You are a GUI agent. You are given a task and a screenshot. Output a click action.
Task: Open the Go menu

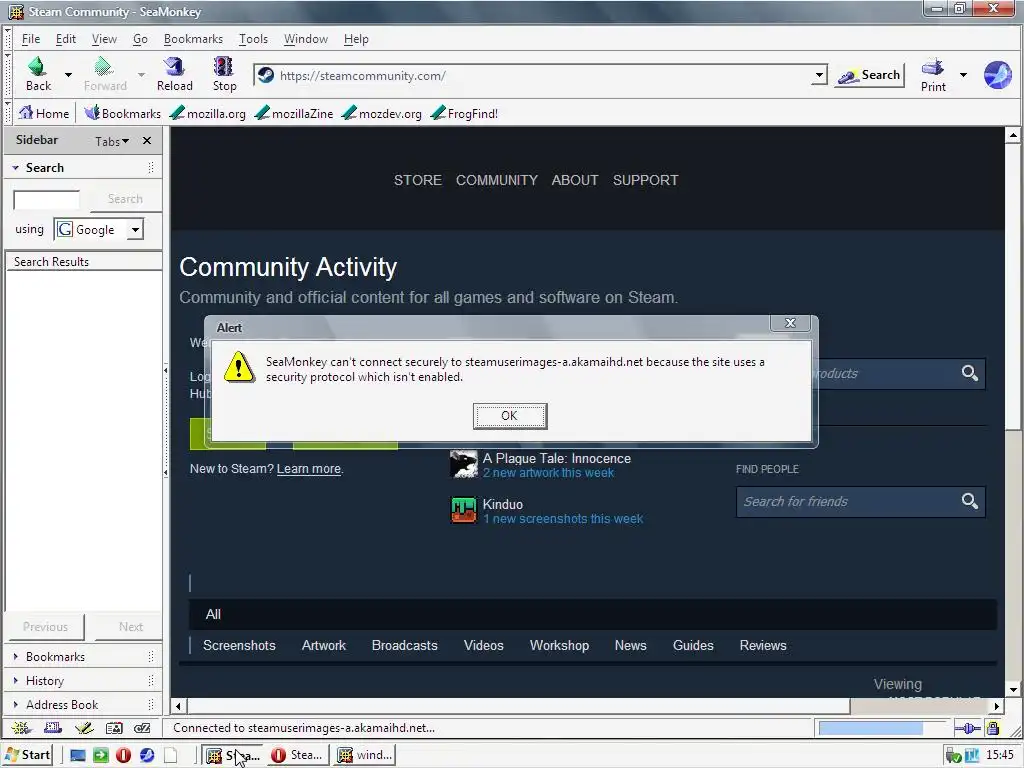coord(140,39)
